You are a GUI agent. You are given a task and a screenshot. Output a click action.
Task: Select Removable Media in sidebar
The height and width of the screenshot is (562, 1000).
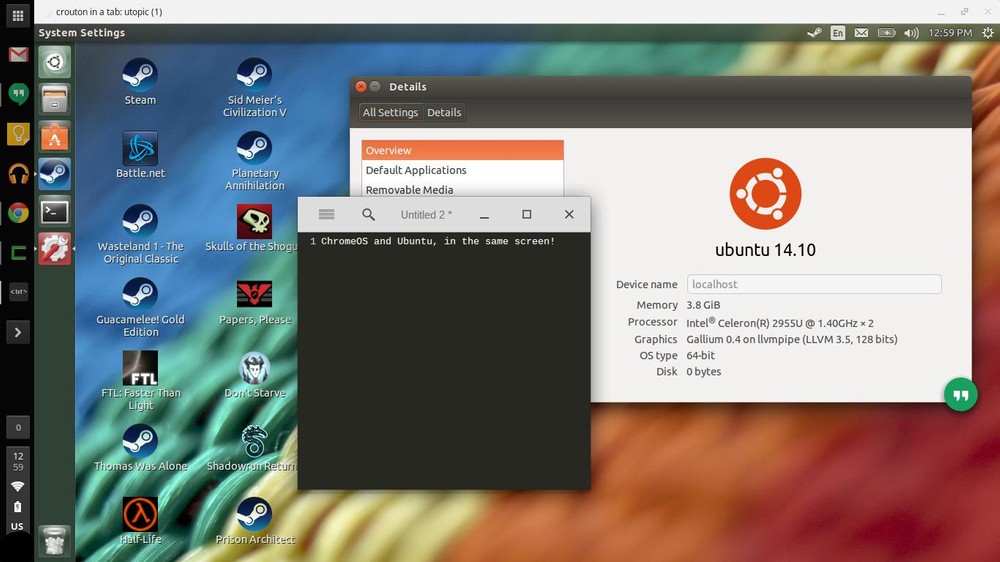pyautogui.click(x=462, y=189)
